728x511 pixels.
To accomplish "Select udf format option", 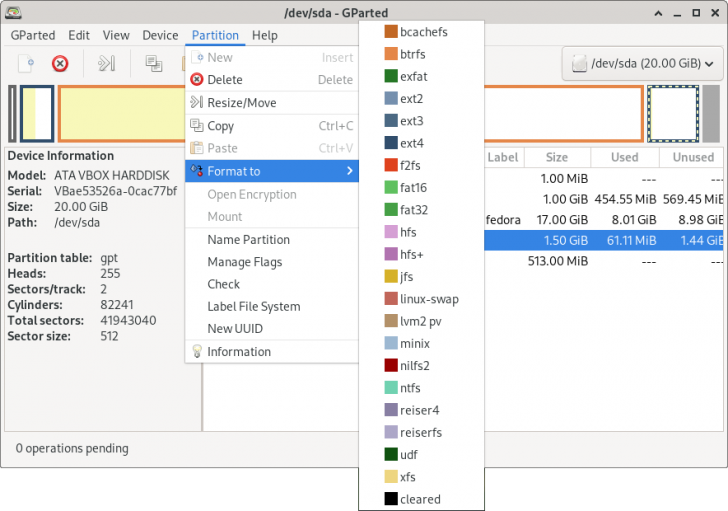I will (422, 455).
